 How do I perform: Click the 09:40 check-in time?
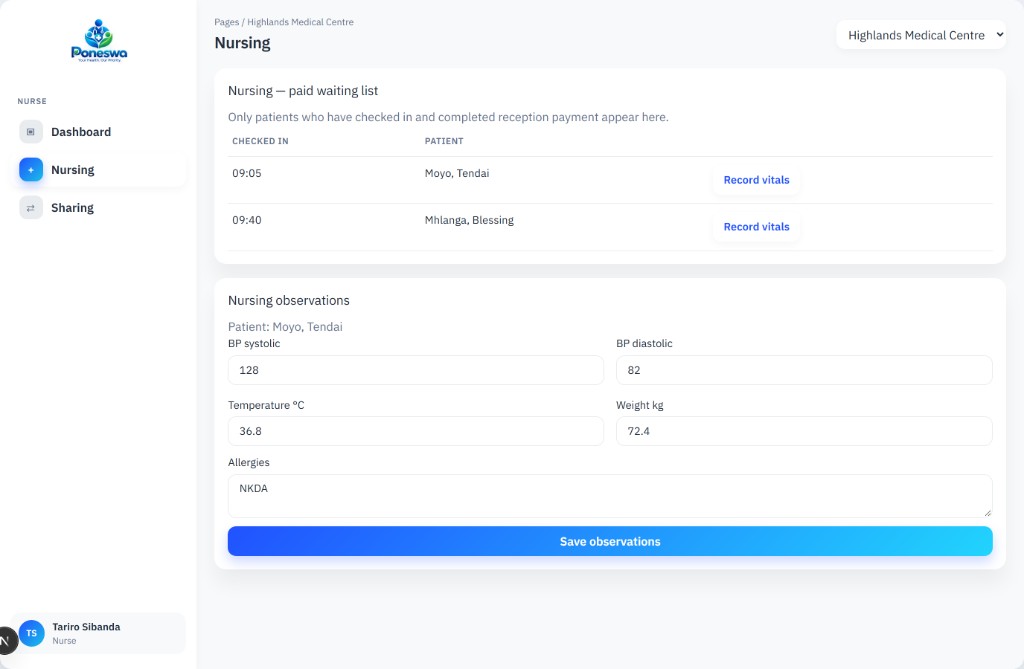click(x=247, y=220)
